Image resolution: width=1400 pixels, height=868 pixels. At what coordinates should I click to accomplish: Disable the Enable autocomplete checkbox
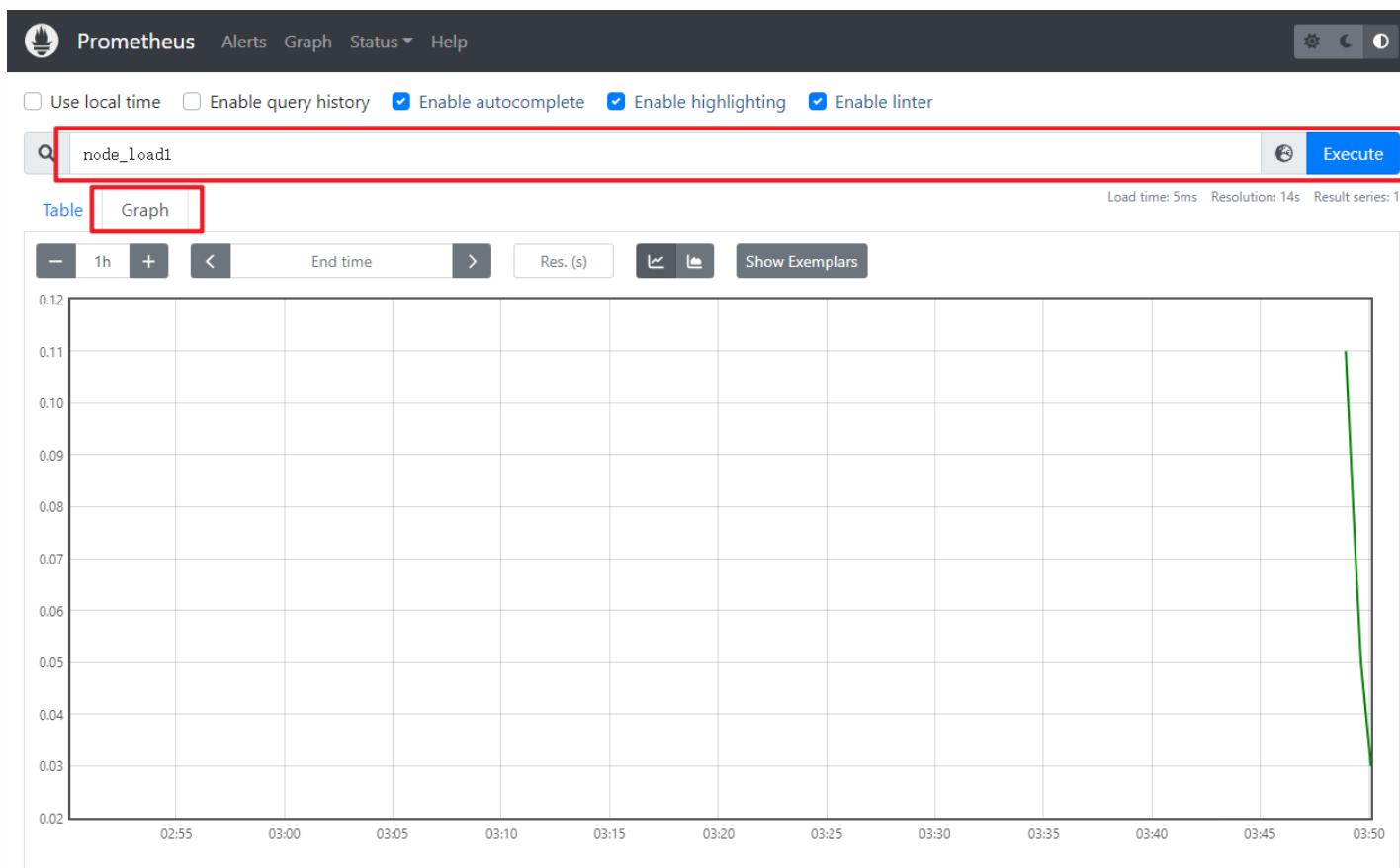point(401,102)
